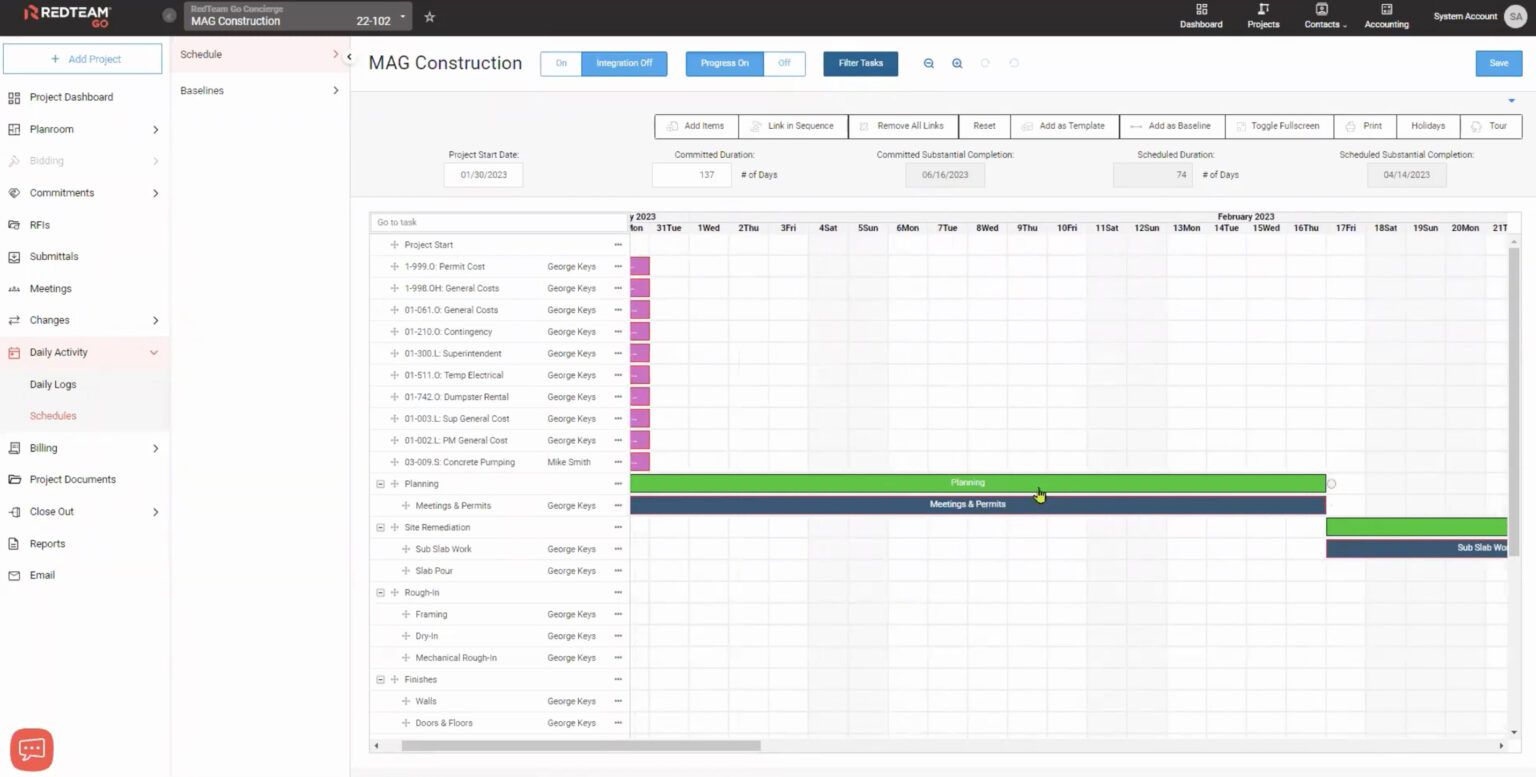Open the Accounting section
The image size is (1536, 777).
click(1386, 17)
